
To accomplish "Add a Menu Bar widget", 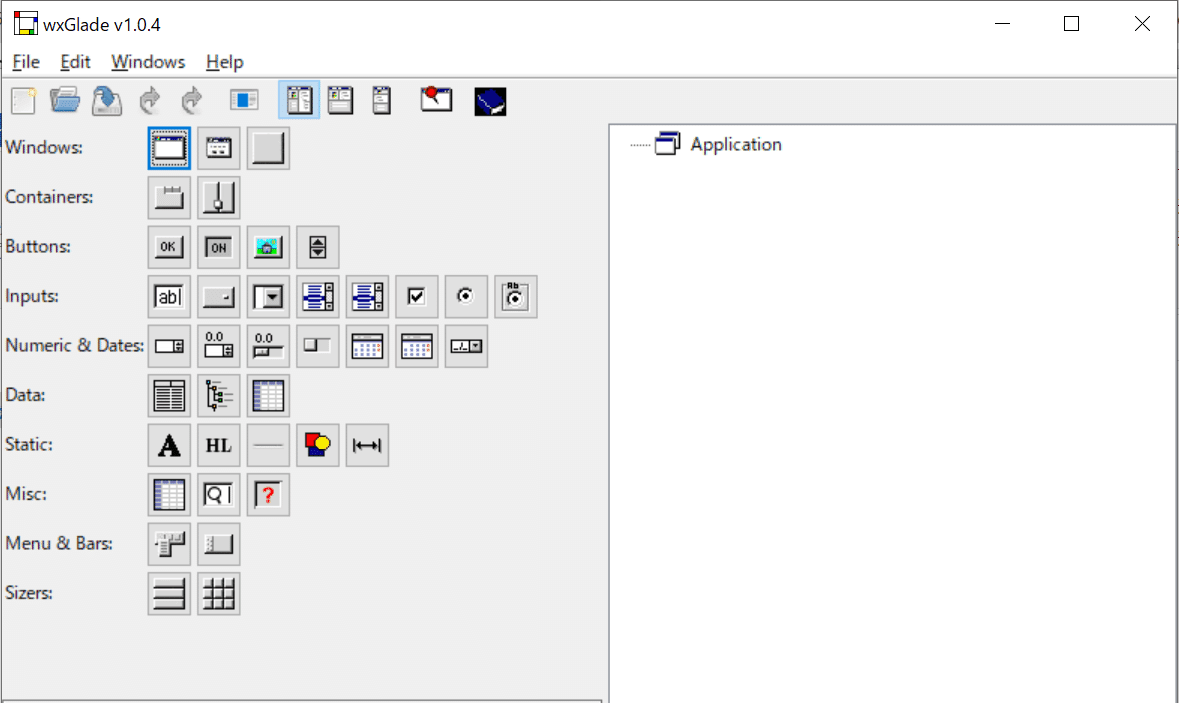I will [x=169, y=545].
